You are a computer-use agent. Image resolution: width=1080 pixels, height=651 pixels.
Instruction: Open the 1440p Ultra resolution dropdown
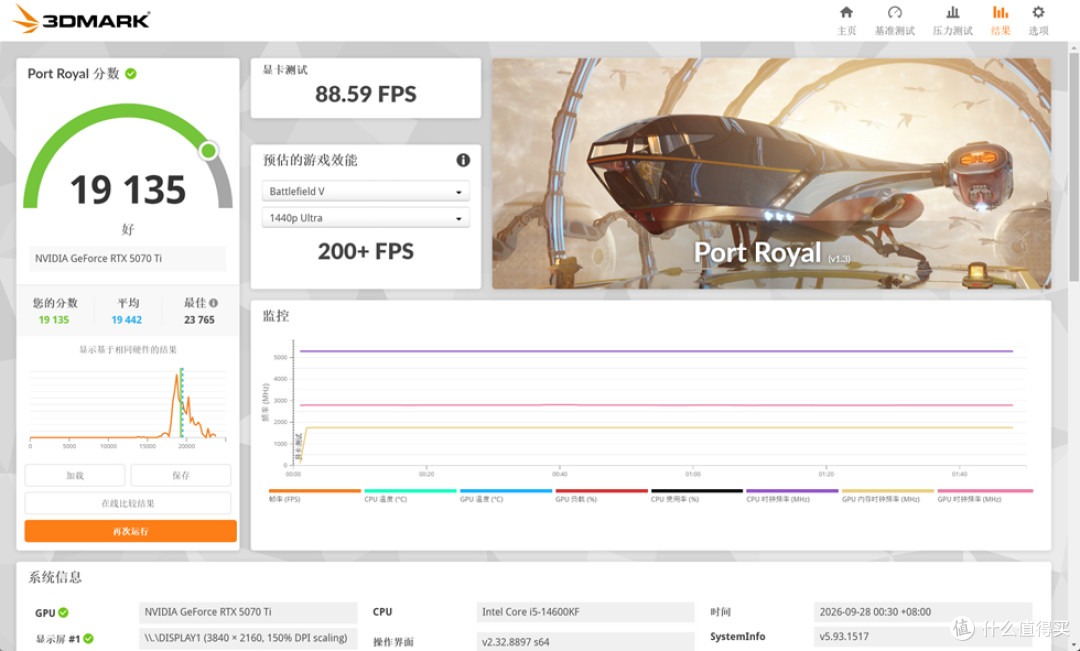(x=366, y=218)
